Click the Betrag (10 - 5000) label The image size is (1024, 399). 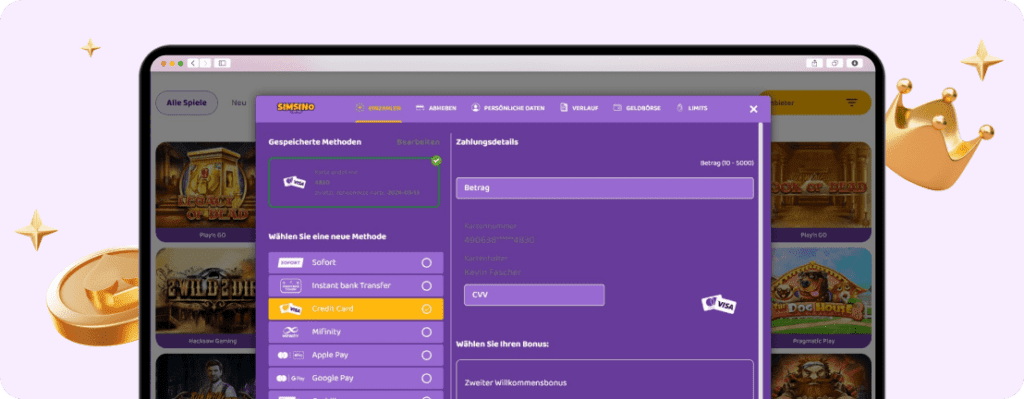727,163
